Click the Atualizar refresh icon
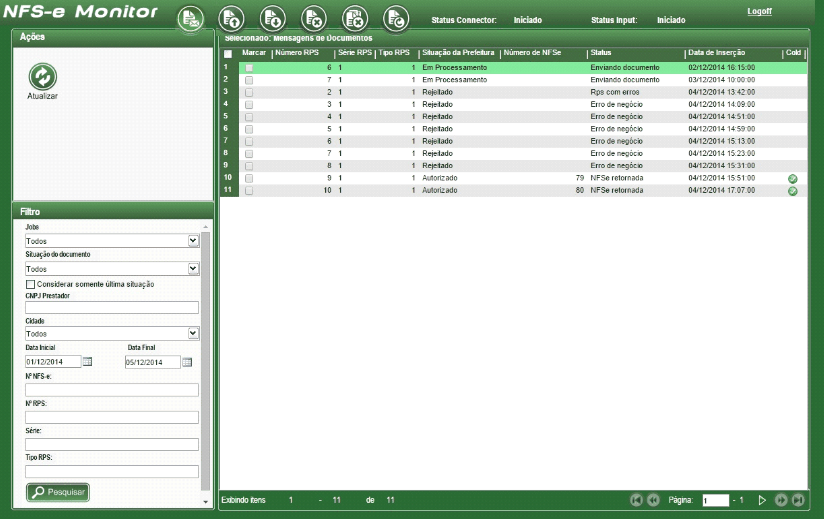Viewport: 824px width, 519px height. [x=43, y=76]
